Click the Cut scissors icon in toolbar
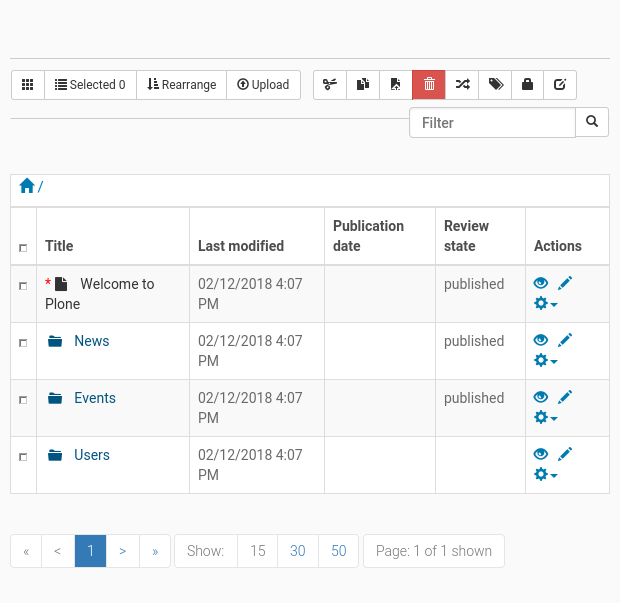 [330, 85]
